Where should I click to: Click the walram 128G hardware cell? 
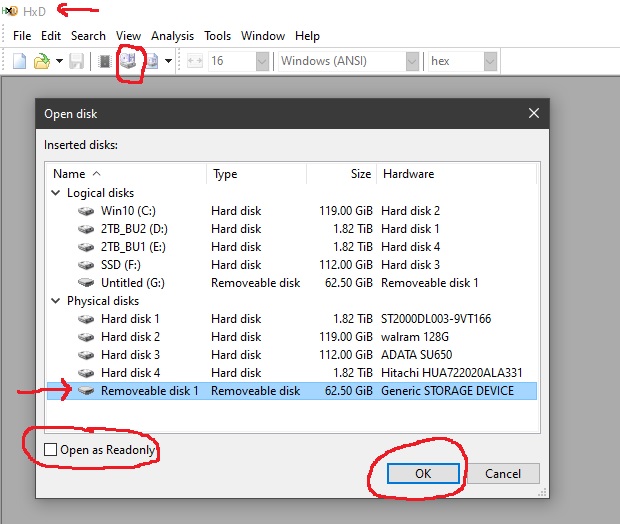coord(415,337)
